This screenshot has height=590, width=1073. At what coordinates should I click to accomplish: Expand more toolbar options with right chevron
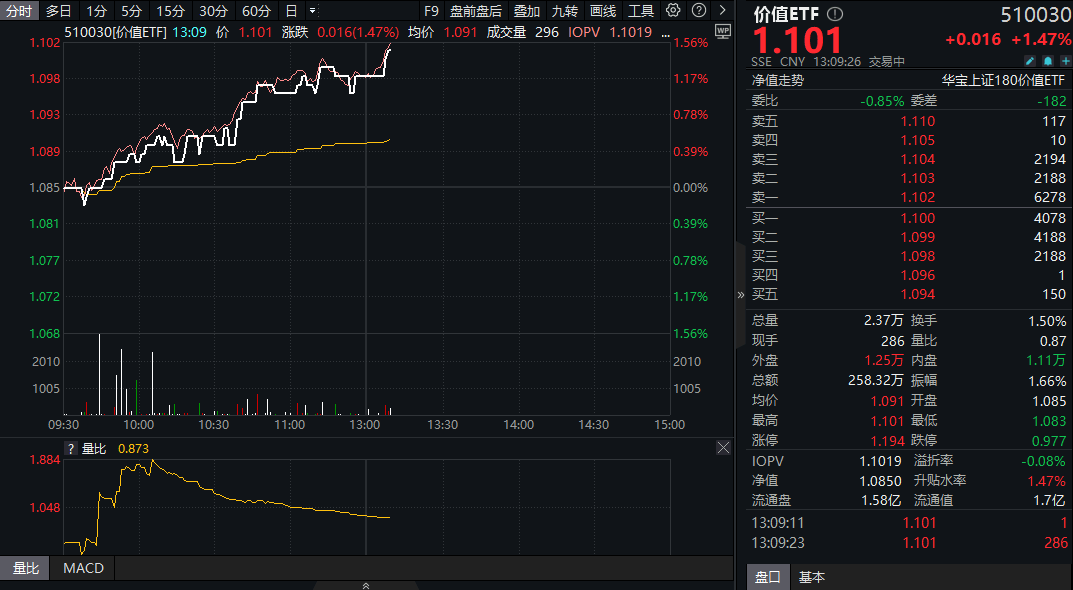click(x=722, y=11)
